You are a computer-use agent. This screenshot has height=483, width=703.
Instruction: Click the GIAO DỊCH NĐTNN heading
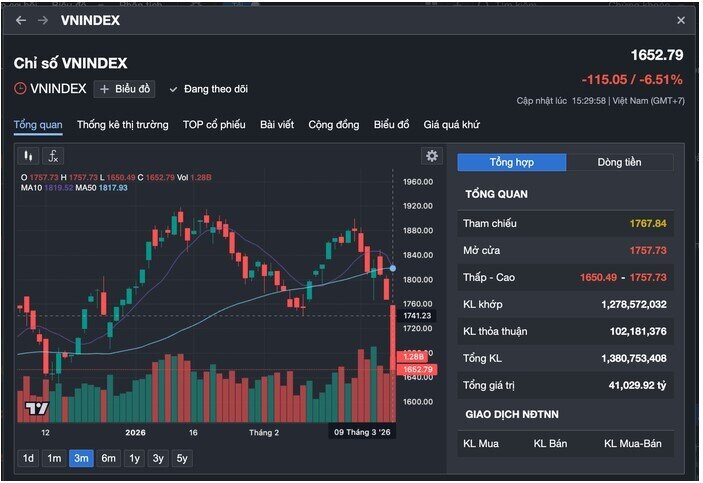(512, 414)
